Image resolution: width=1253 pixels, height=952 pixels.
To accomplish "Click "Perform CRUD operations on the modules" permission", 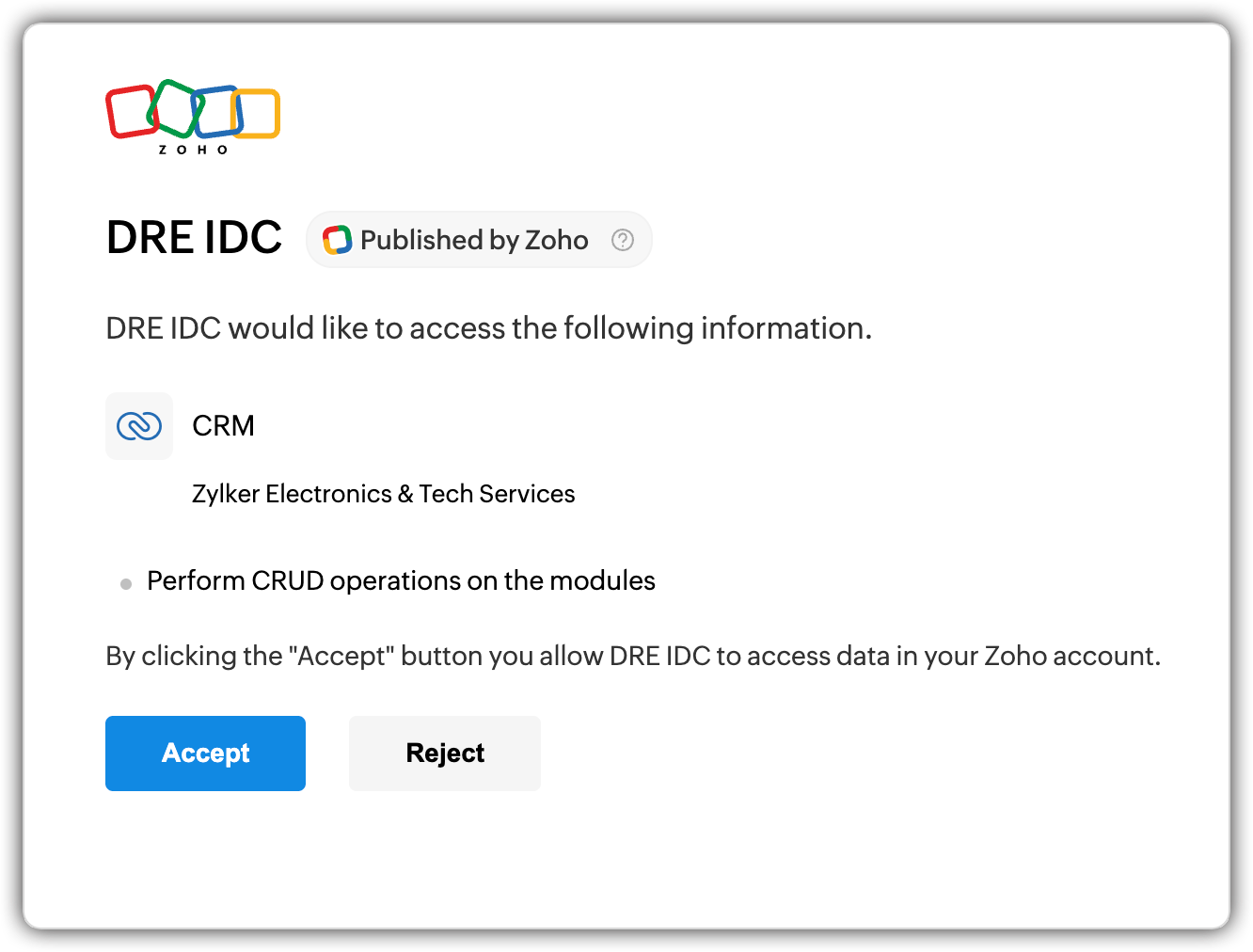I will (x=401, y=581).
